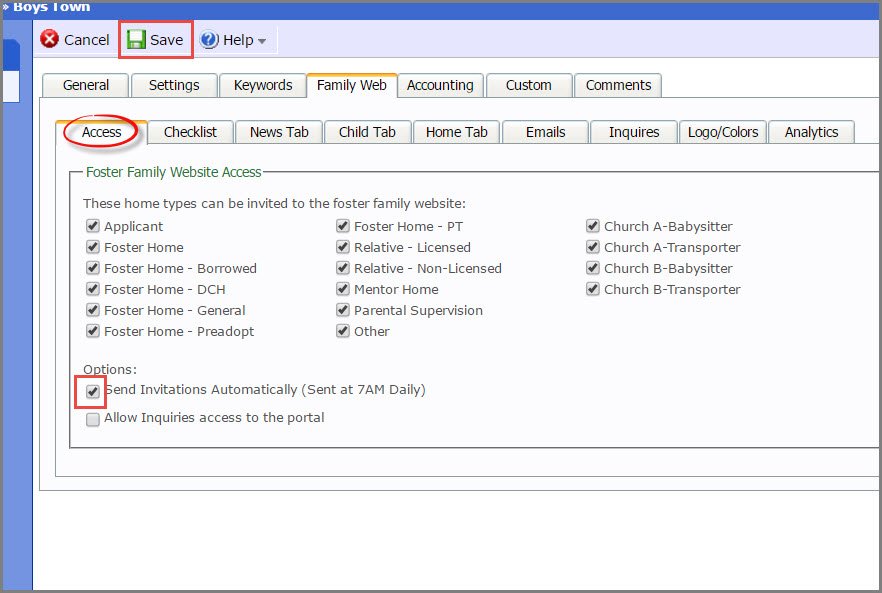The height and width of the screenshot is (593, 882).
Task: Uncheck the Applicant checkbox
Action: click(x=93, y=226)
